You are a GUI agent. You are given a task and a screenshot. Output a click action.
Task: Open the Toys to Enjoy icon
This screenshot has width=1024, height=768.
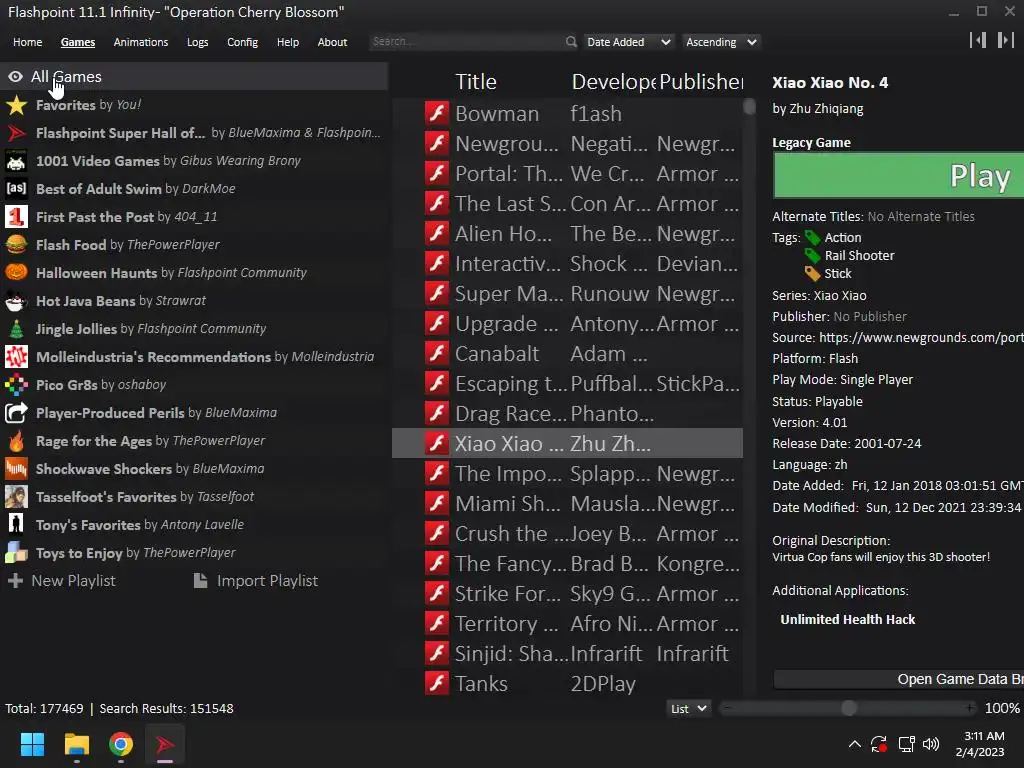(x=16, y=552)
